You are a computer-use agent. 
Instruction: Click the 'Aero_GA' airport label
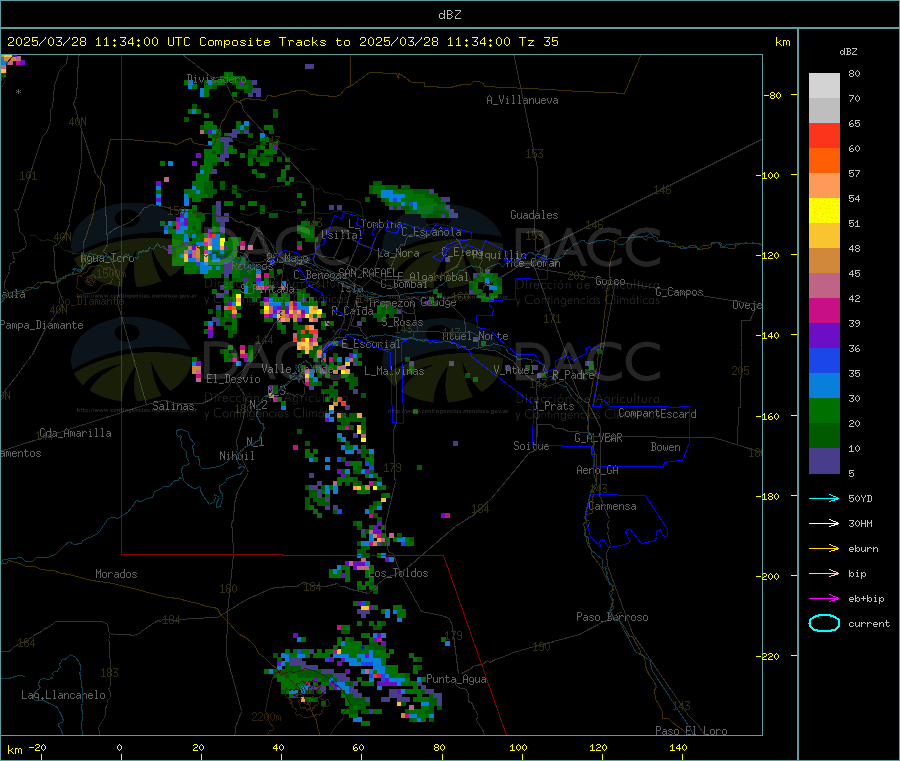[x=597, y=470]
